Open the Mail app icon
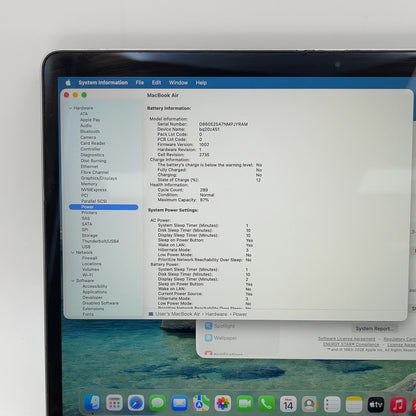416x416 pixels. [x=179, y=403]
